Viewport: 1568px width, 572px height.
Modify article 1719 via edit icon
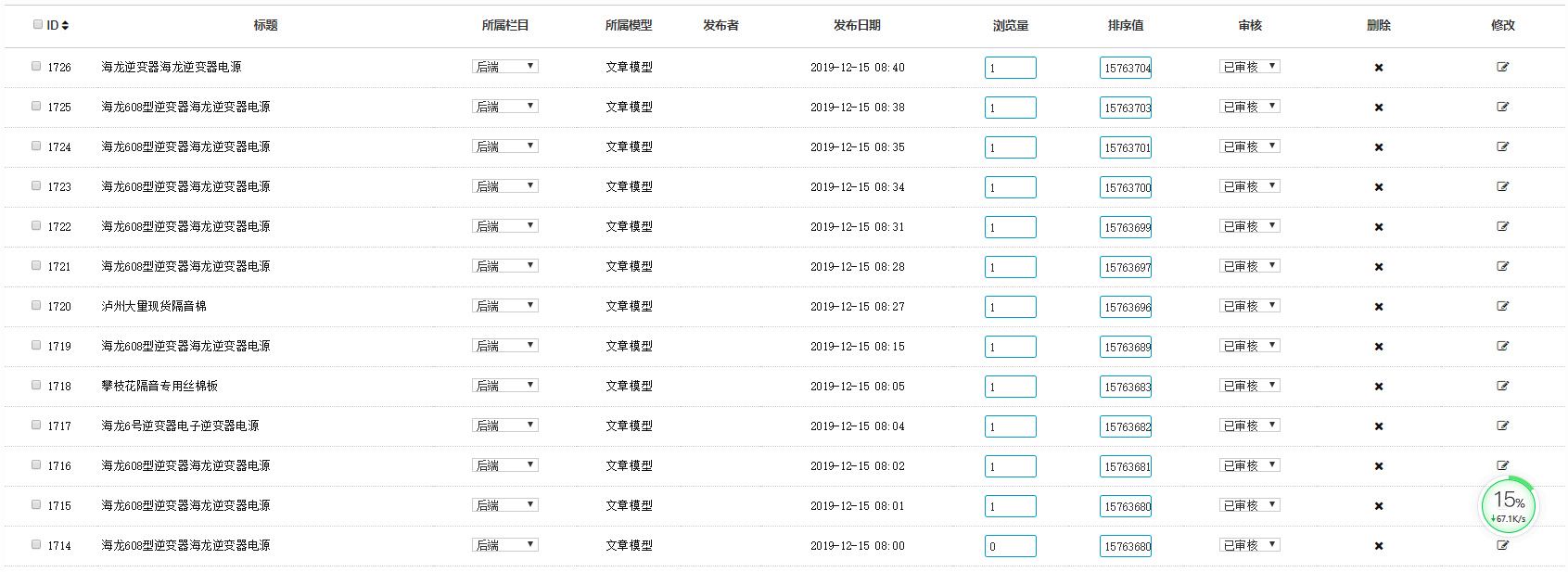point(1502,346)
